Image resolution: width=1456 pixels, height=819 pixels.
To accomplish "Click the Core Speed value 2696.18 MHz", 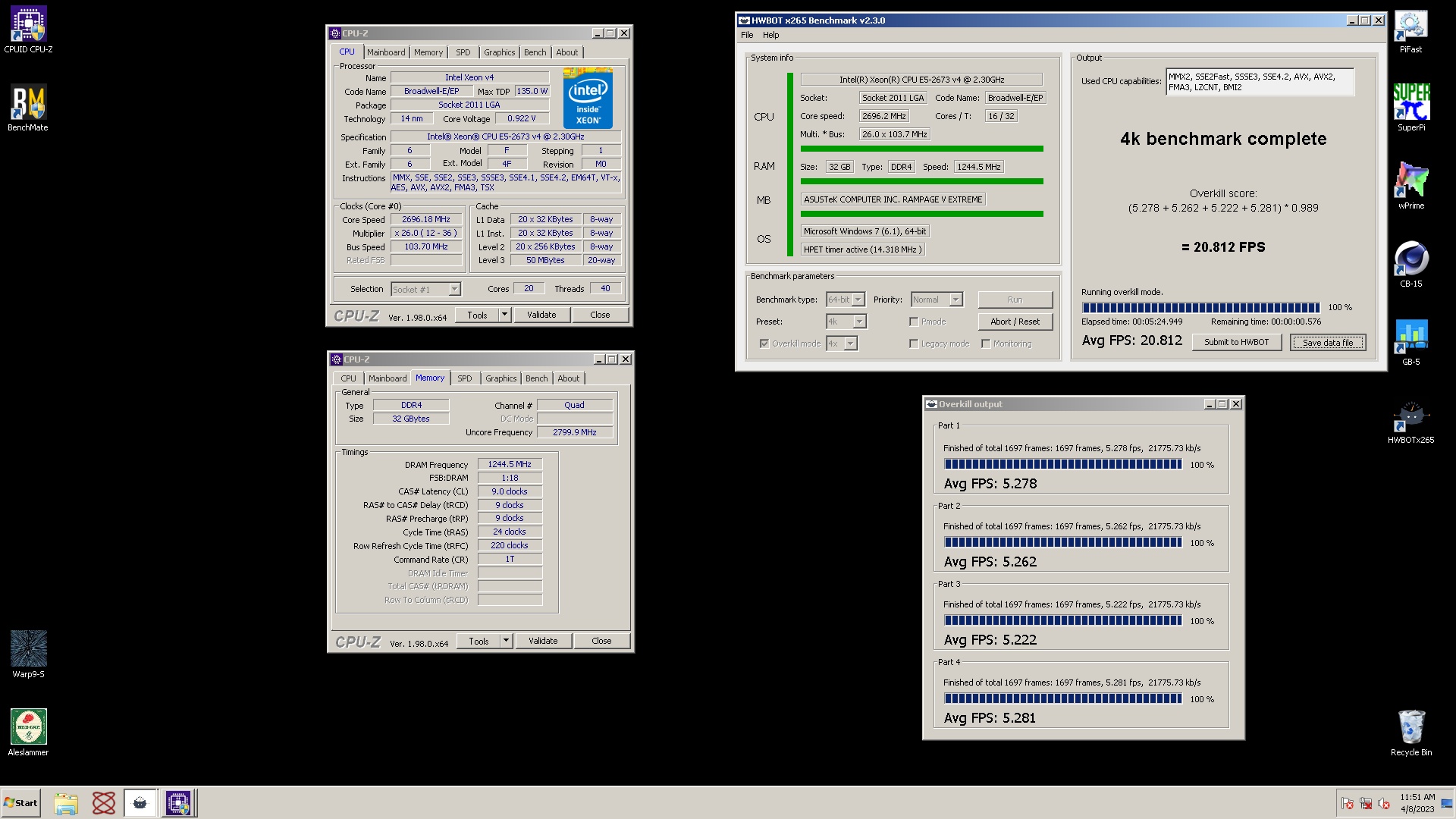I will pos(426,219).
